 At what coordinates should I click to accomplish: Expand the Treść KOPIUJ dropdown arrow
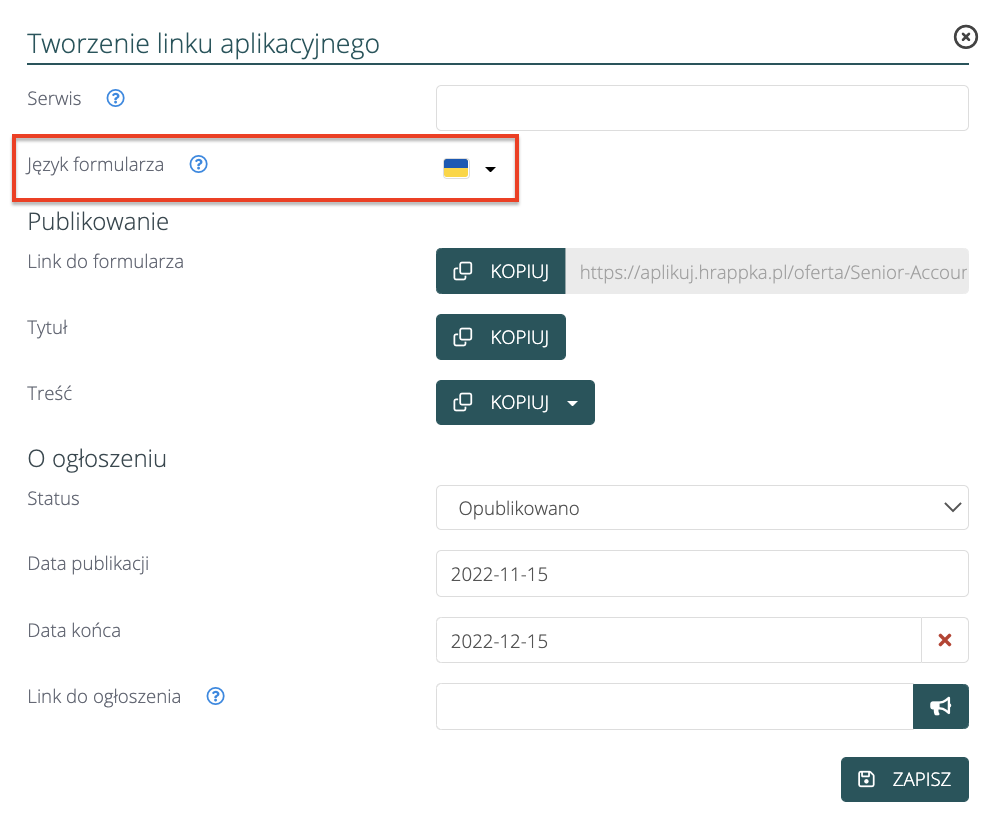(572, 403)
